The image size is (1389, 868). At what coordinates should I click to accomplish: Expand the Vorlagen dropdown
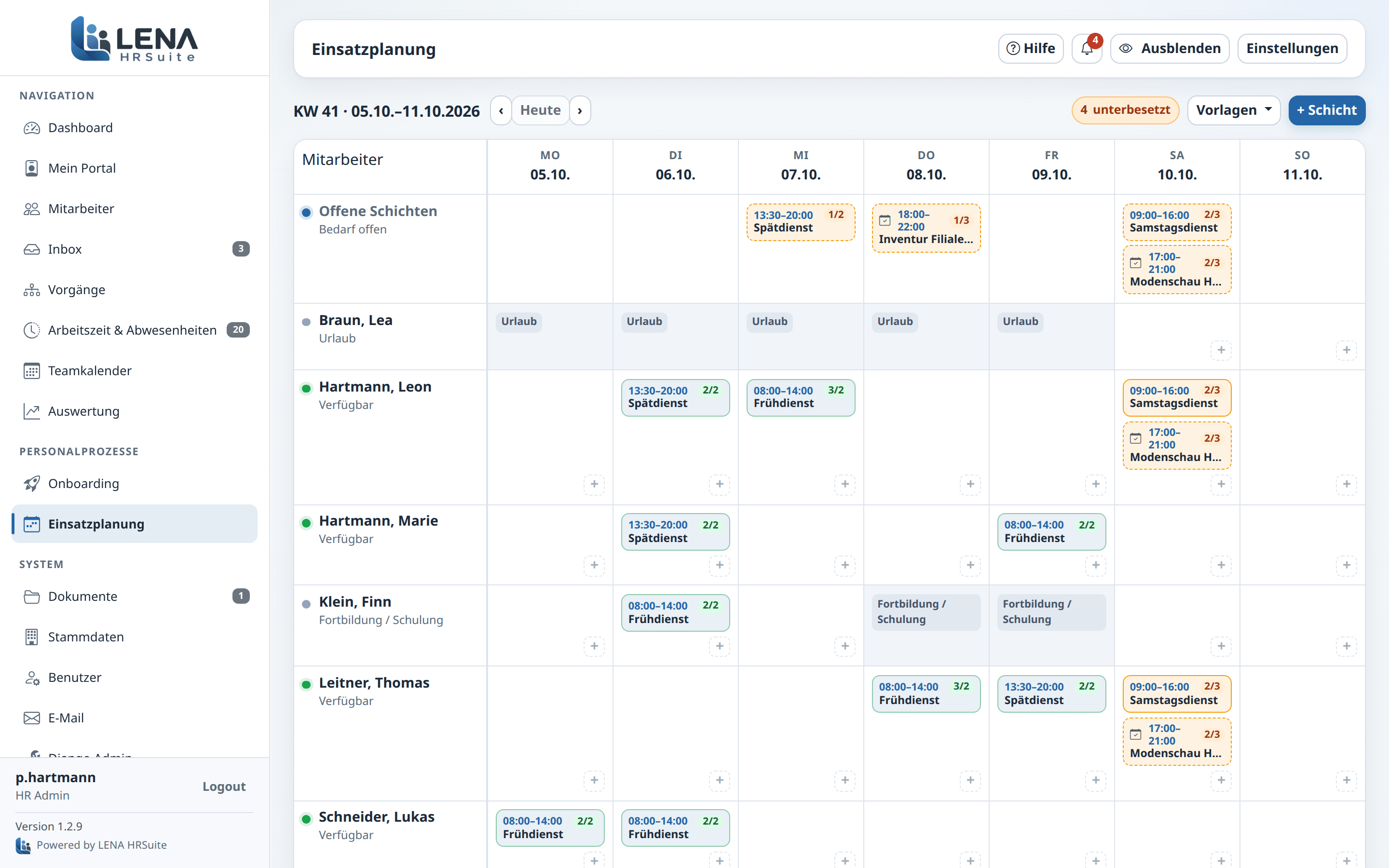click(x=1233, y=110)
